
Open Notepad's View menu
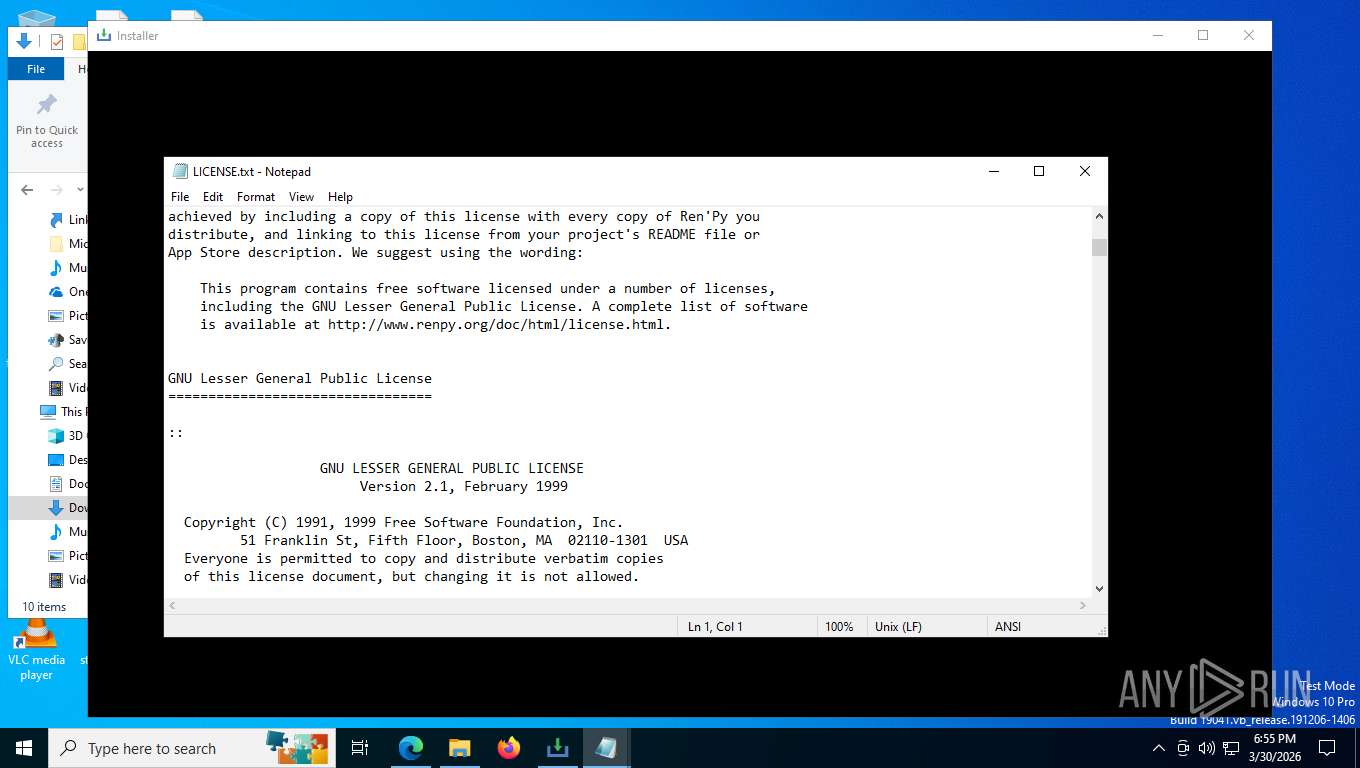[x=301, y=197]
